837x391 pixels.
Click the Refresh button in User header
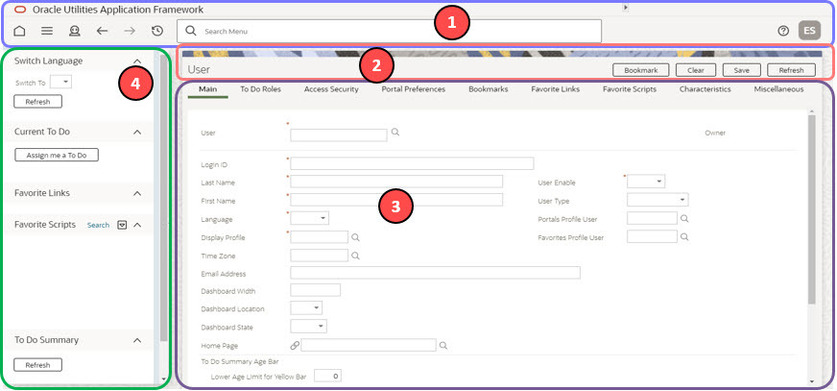point(791,70)
